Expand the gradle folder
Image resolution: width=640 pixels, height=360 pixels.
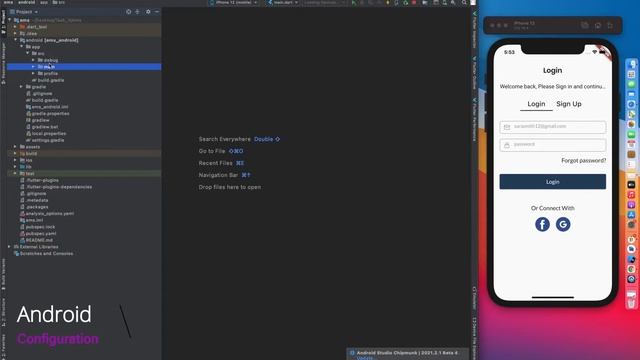pos(21,87)
